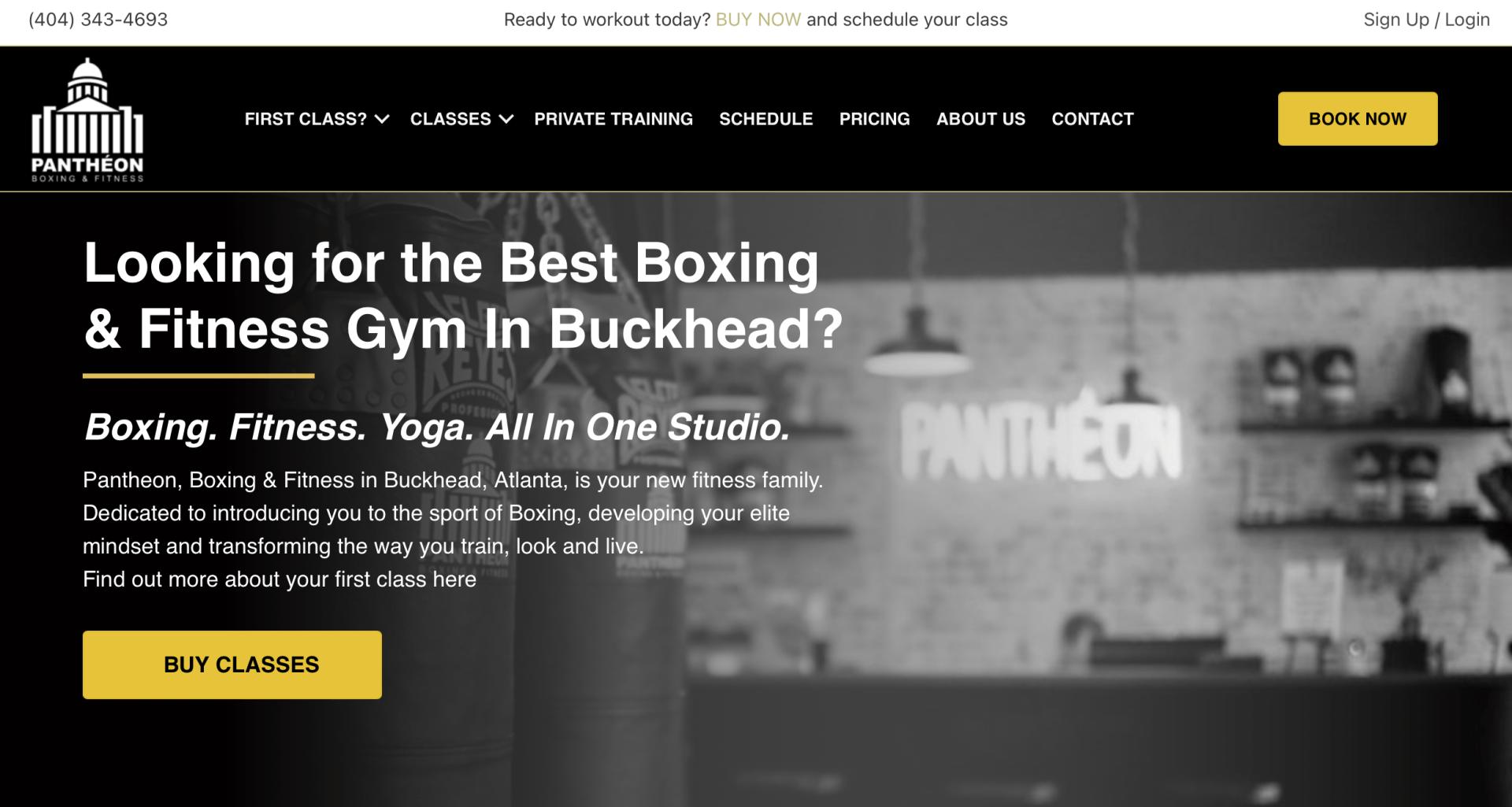Expand the First Class? dropdown chevron
The image size is (1512, 807).
[x=382, y=120]
